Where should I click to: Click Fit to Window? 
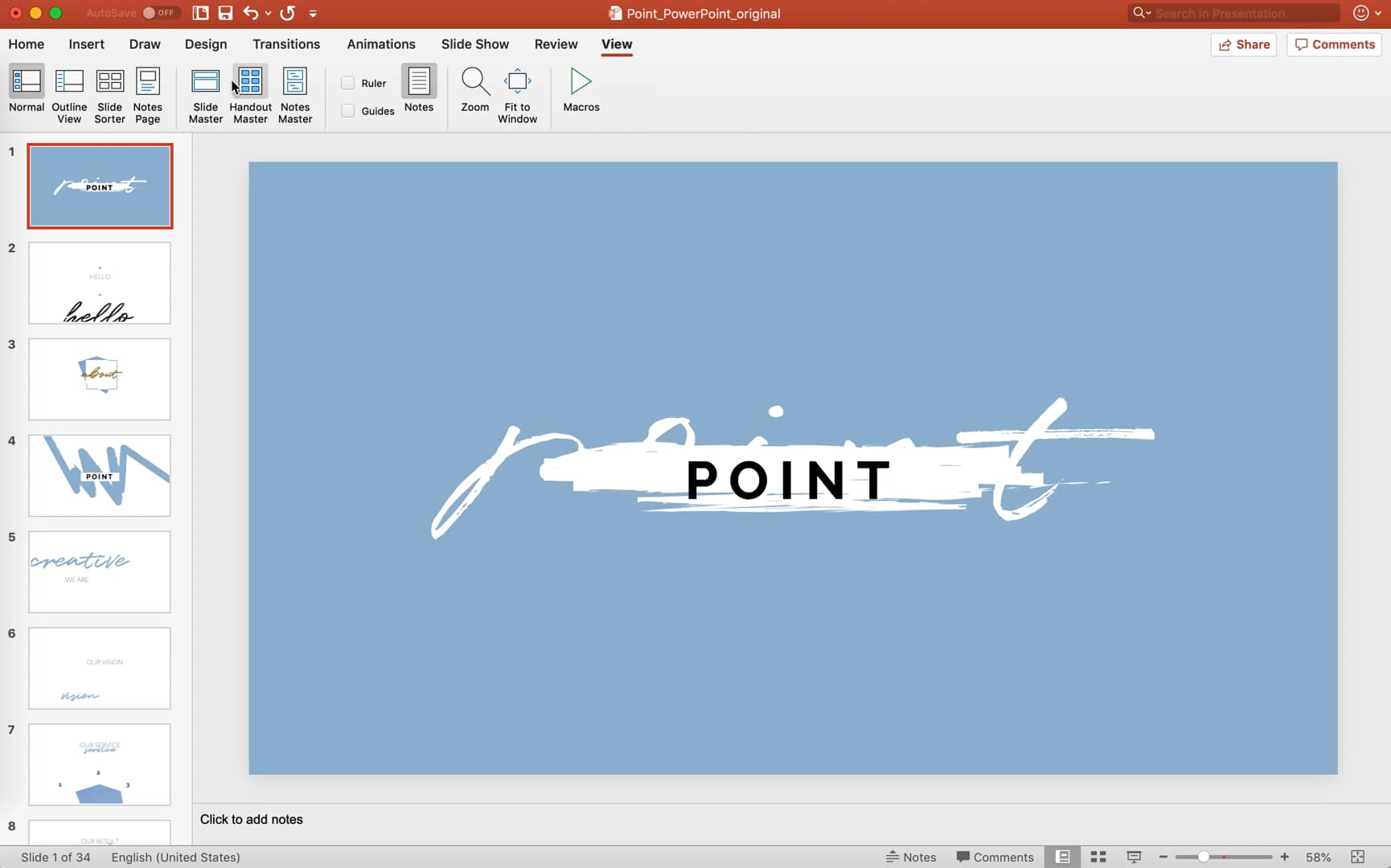point(517,92)
